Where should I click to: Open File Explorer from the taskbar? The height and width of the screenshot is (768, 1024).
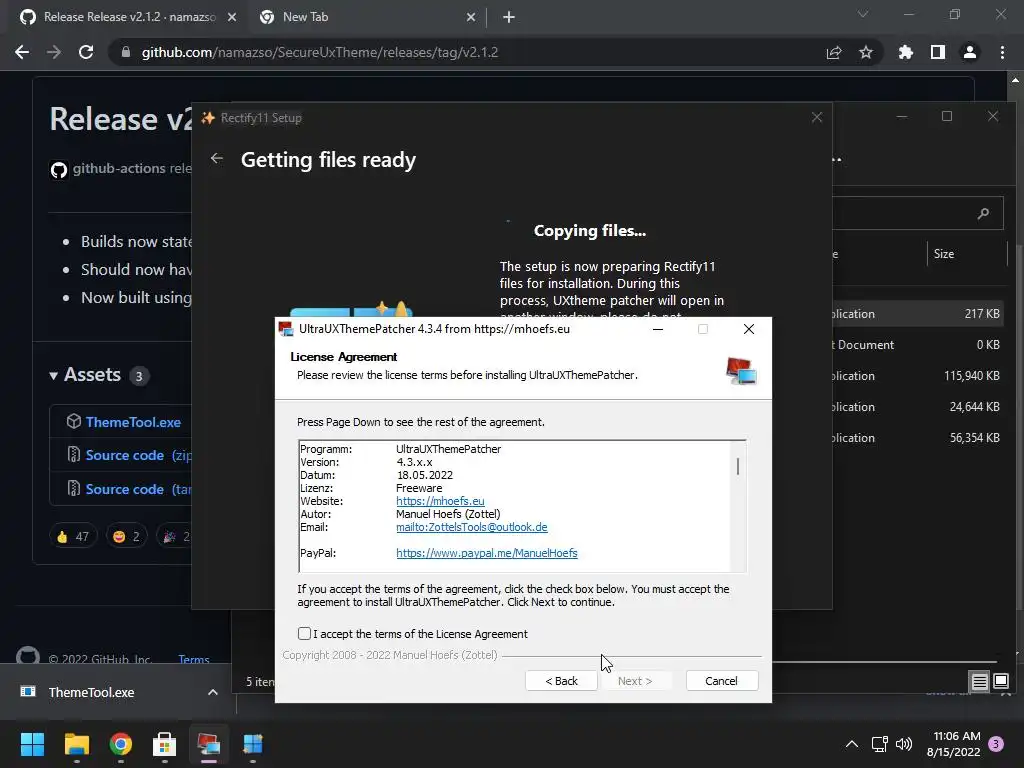pyautogui.click(x=76, y=744)
